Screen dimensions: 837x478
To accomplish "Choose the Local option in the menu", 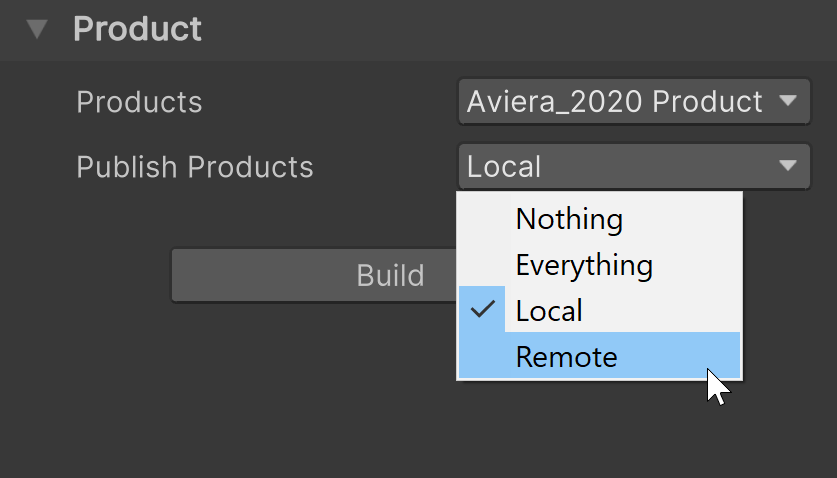I will pos(549,311).
